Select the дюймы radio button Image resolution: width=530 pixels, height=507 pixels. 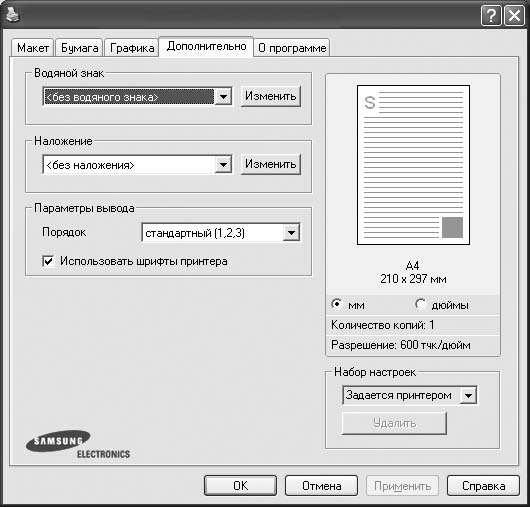[420, 304]
